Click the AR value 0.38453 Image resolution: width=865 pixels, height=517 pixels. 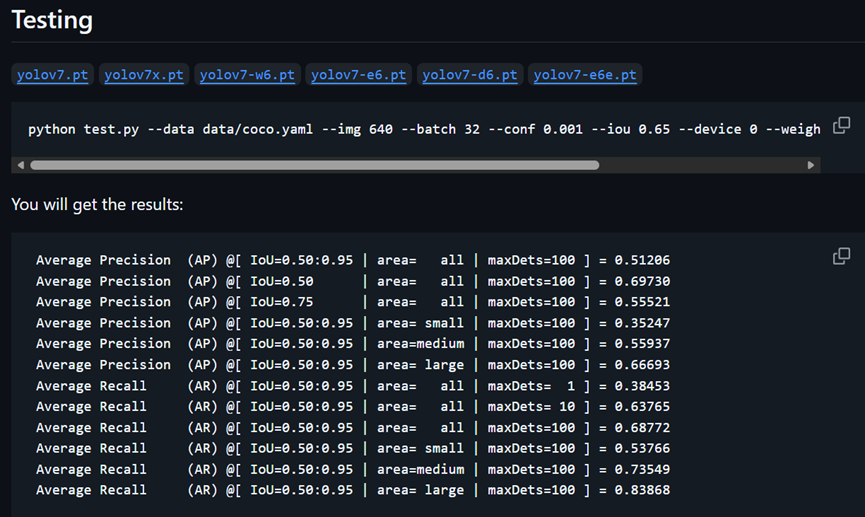point(642,386)
